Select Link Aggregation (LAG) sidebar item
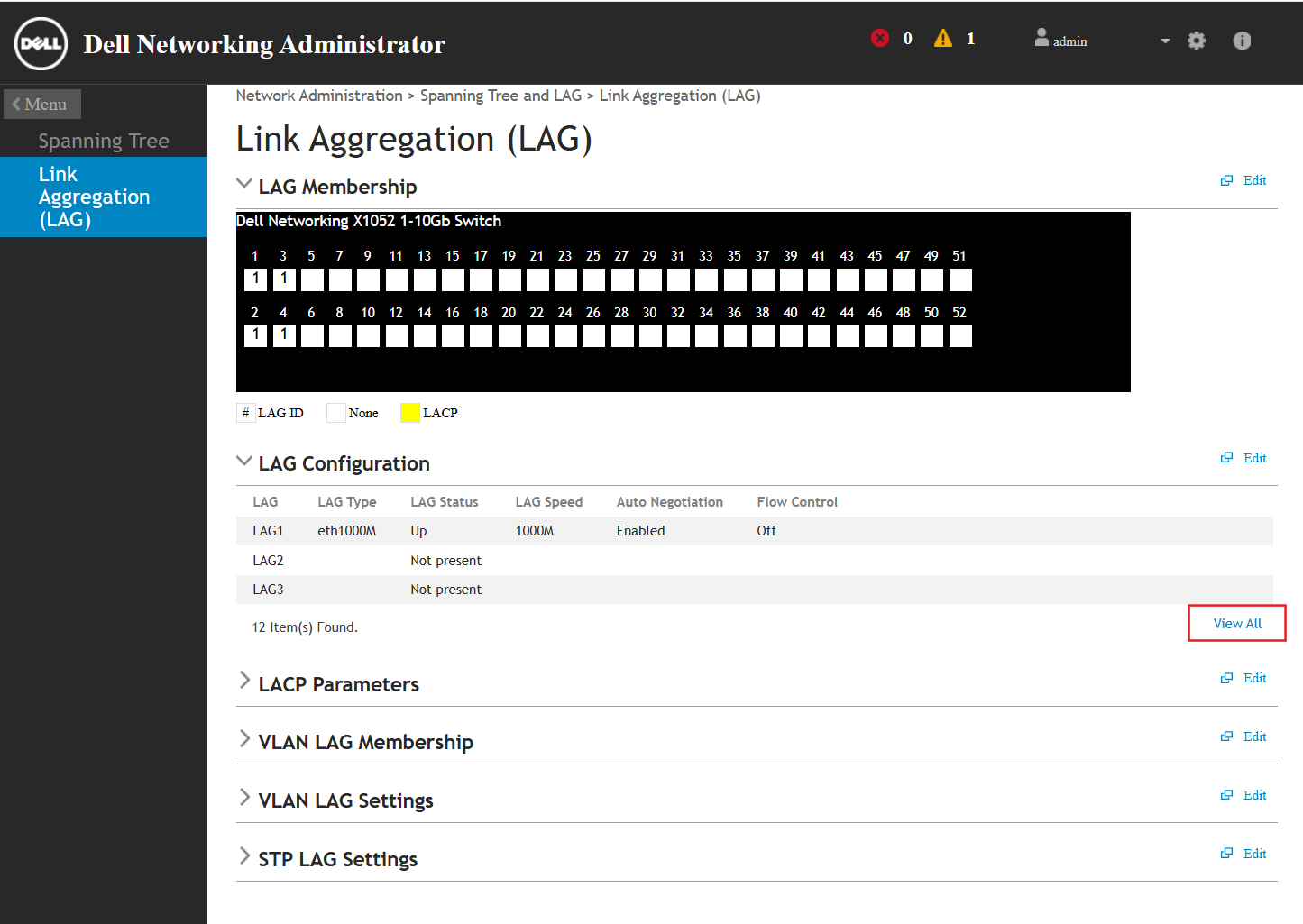Screen dimensions: 1303x924 (104, 197)
